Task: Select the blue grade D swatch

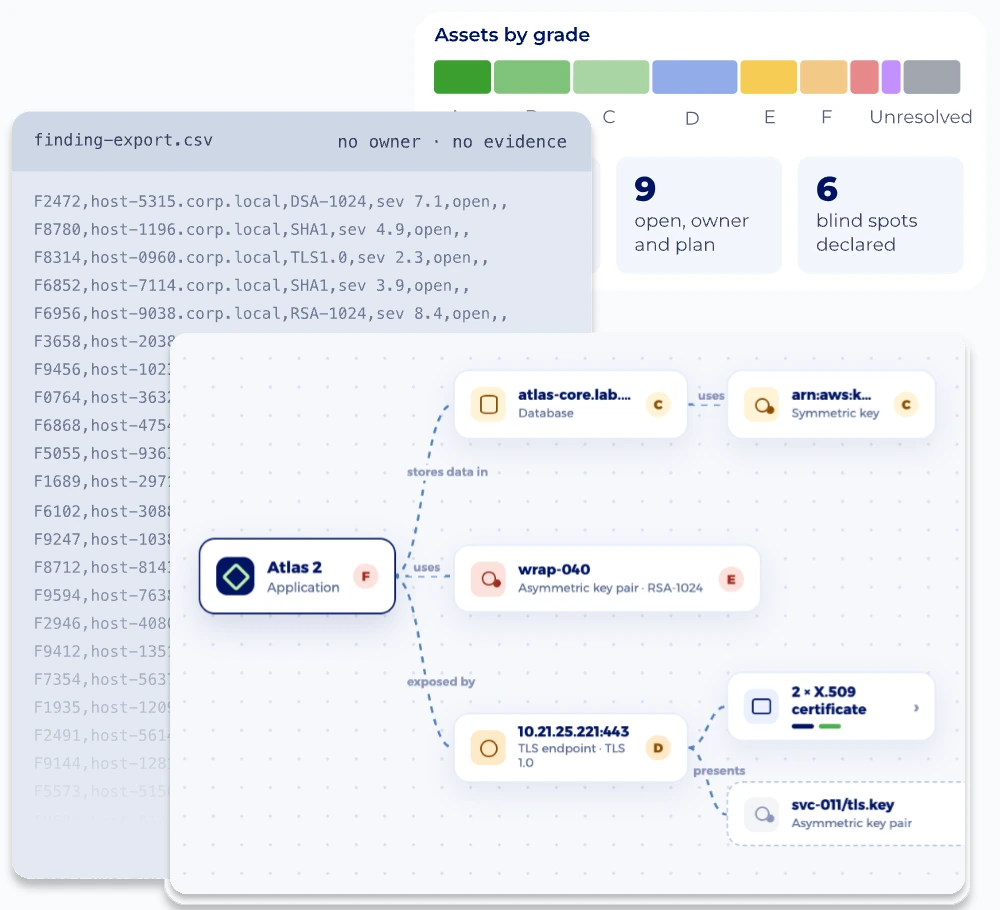Action: point(695,77)
